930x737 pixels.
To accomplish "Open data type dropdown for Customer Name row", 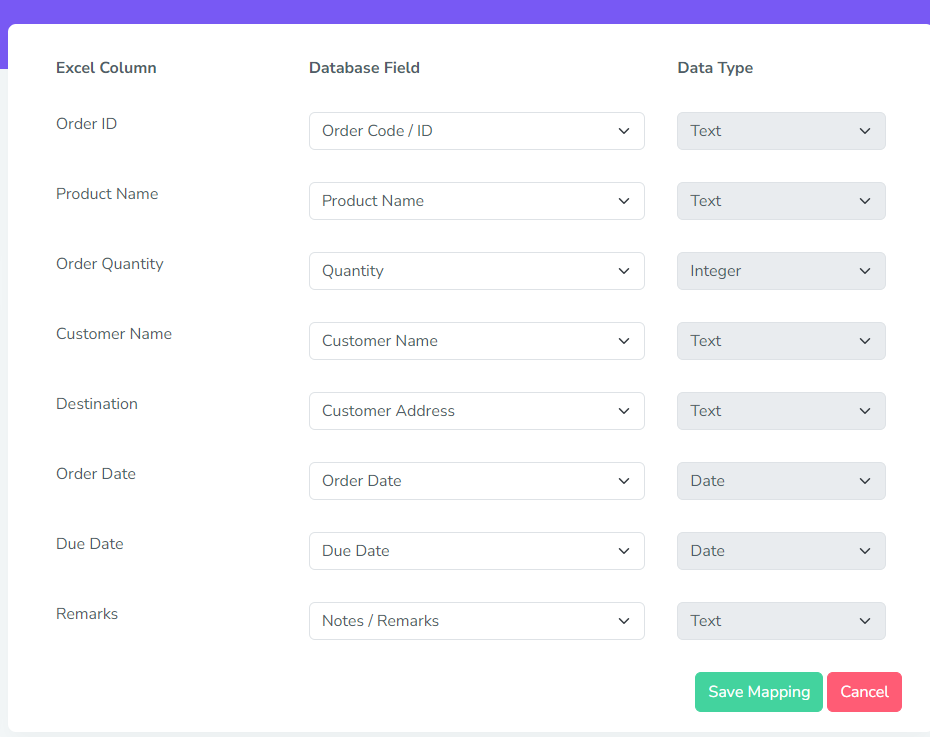I will pyautogui.click(x=780, y=341).
